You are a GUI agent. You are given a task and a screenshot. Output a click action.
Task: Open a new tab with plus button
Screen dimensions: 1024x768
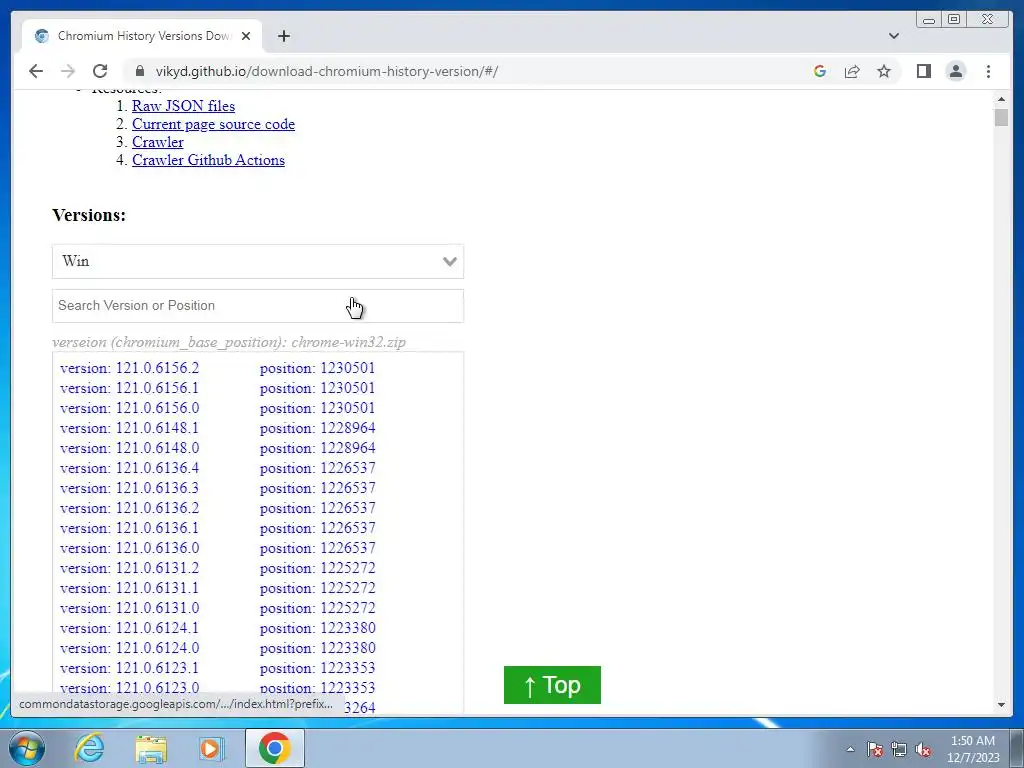coord(283,36)
